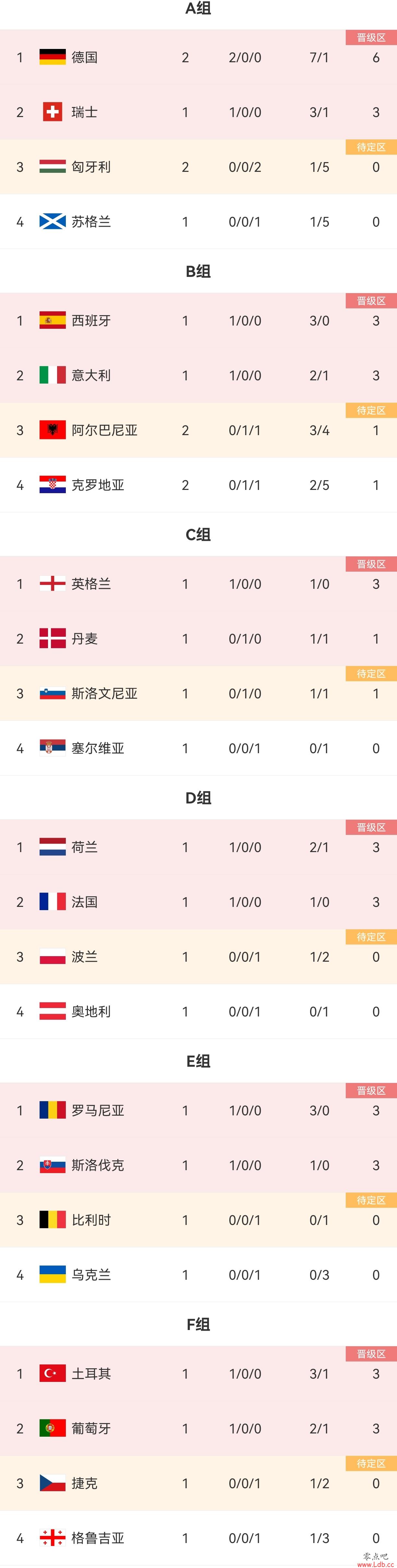The width and height of the screenshot is (397, 1568).
Task: Click the Turkey flag icon
Action: (52, 1373)
